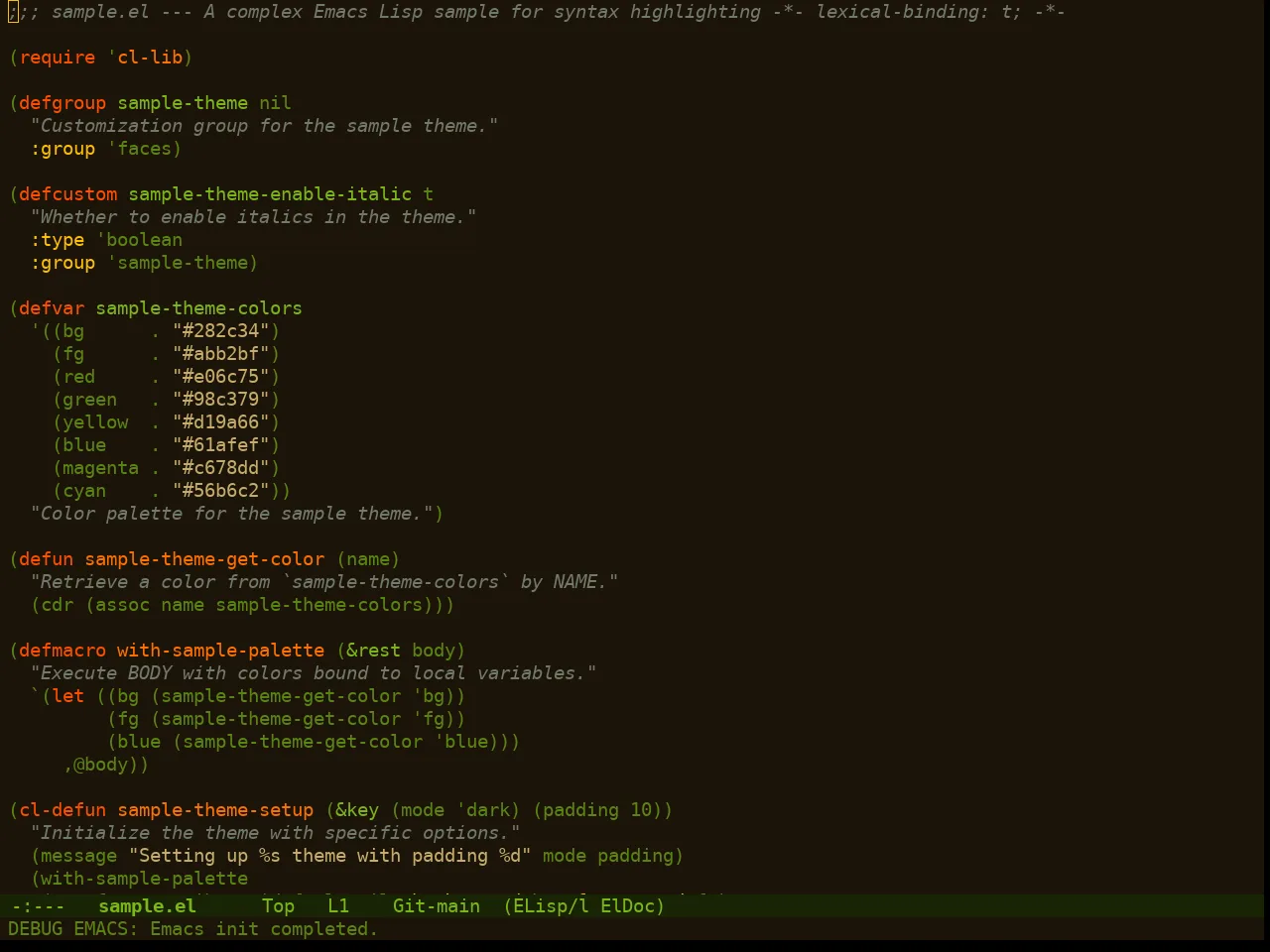Click the color string "#282c34"

tap(220, 331)
